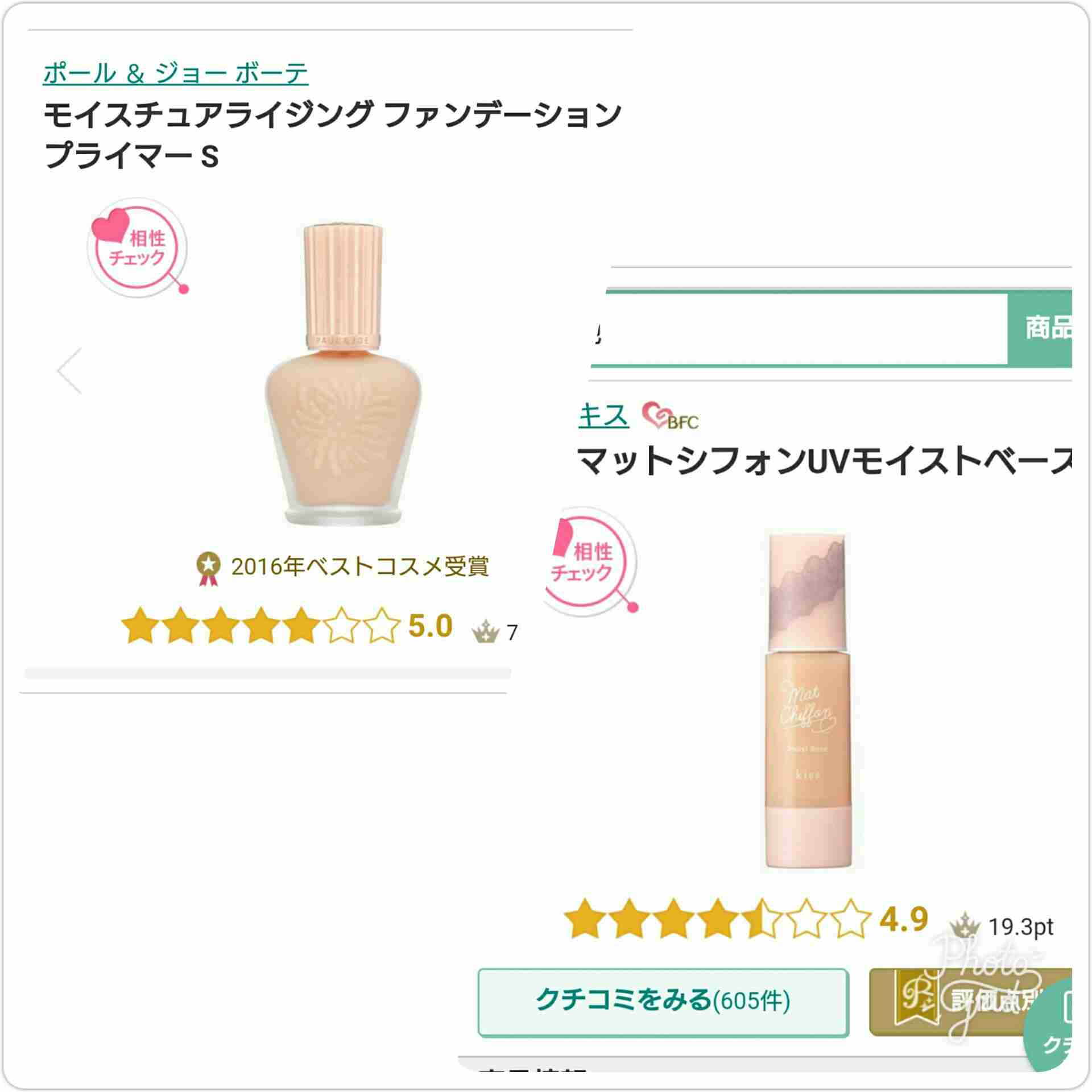The height and width of the screenshot is (1092, 1092).
Task: Click the star rating showing 5.0
Action: coord(287,626)
